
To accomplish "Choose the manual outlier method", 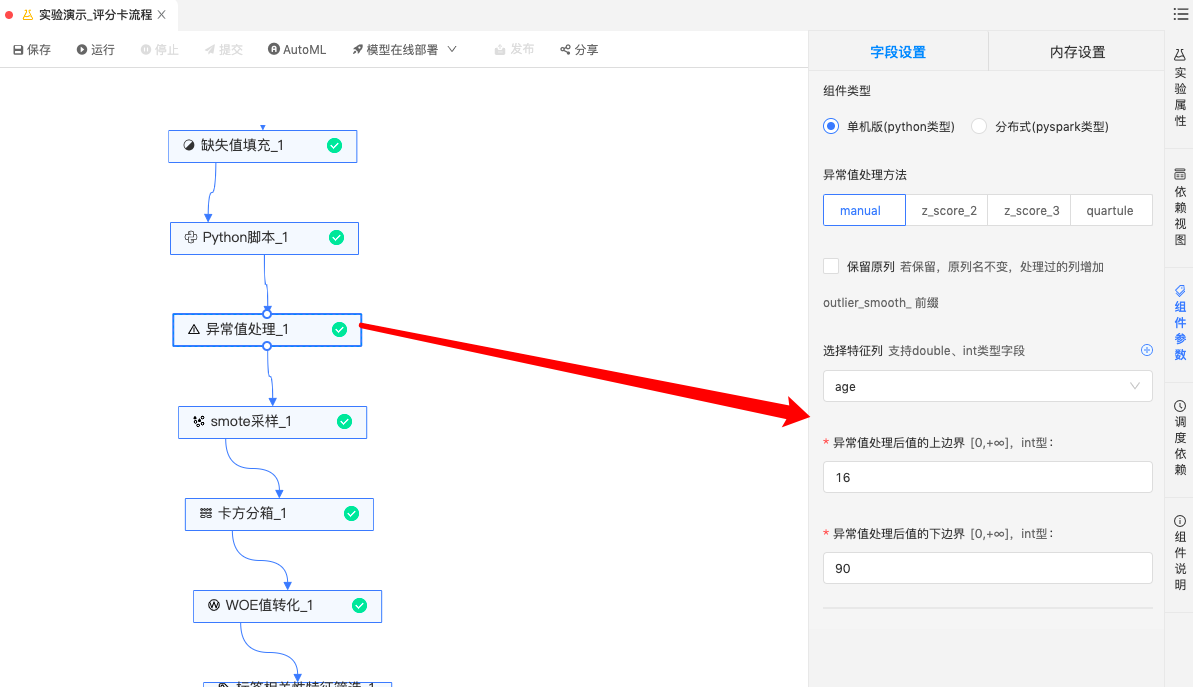I will coord(864,210).
